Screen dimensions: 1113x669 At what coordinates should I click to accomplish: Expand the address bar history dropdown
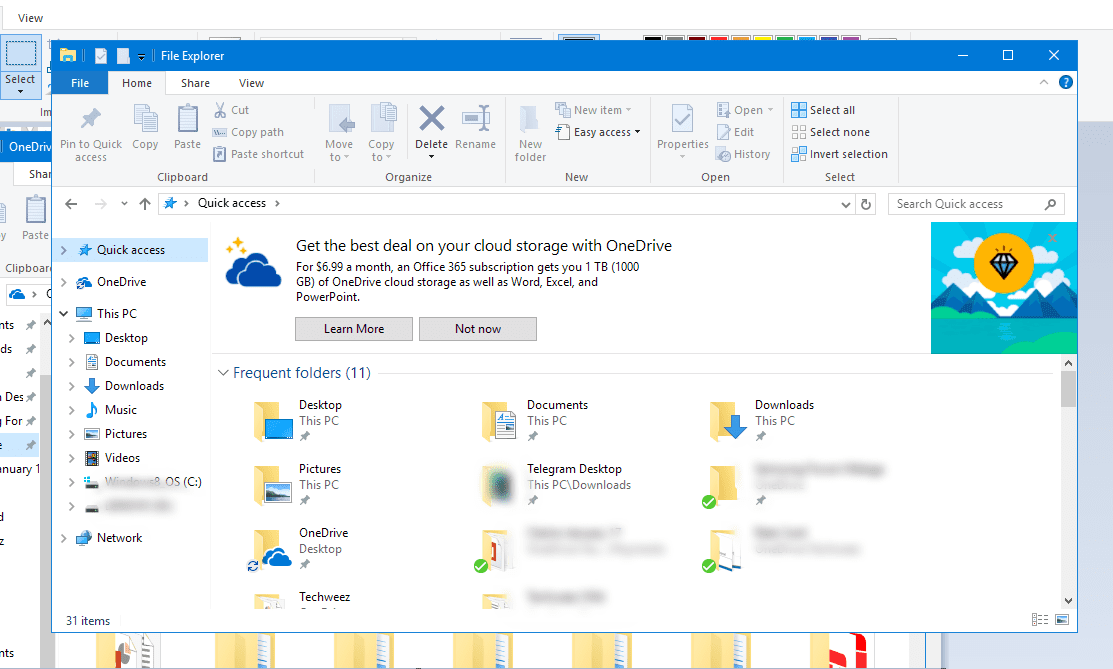(845, 205)
